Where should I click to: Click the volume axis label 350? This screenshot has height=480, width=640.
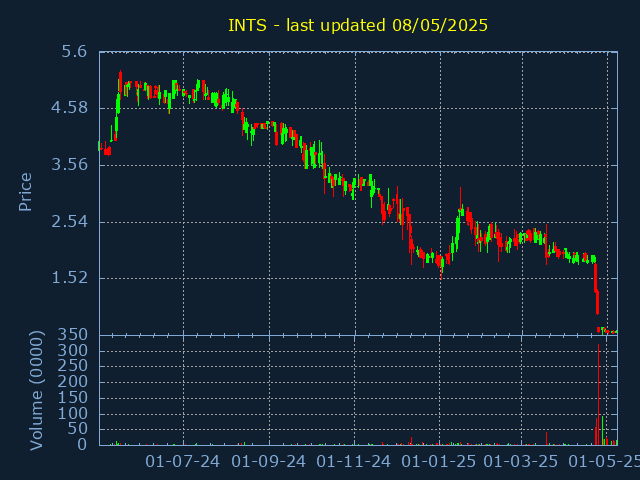pyautogui.click(x=72, y=335)
